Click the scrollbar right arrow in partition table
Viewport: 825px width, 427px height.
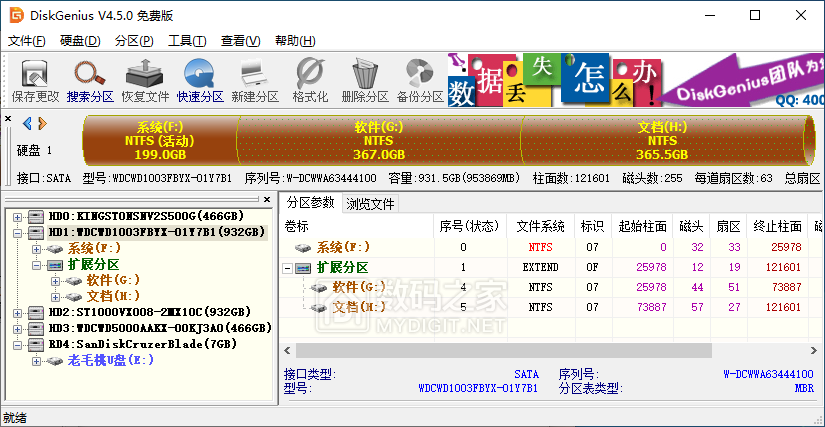coord(815,350)
